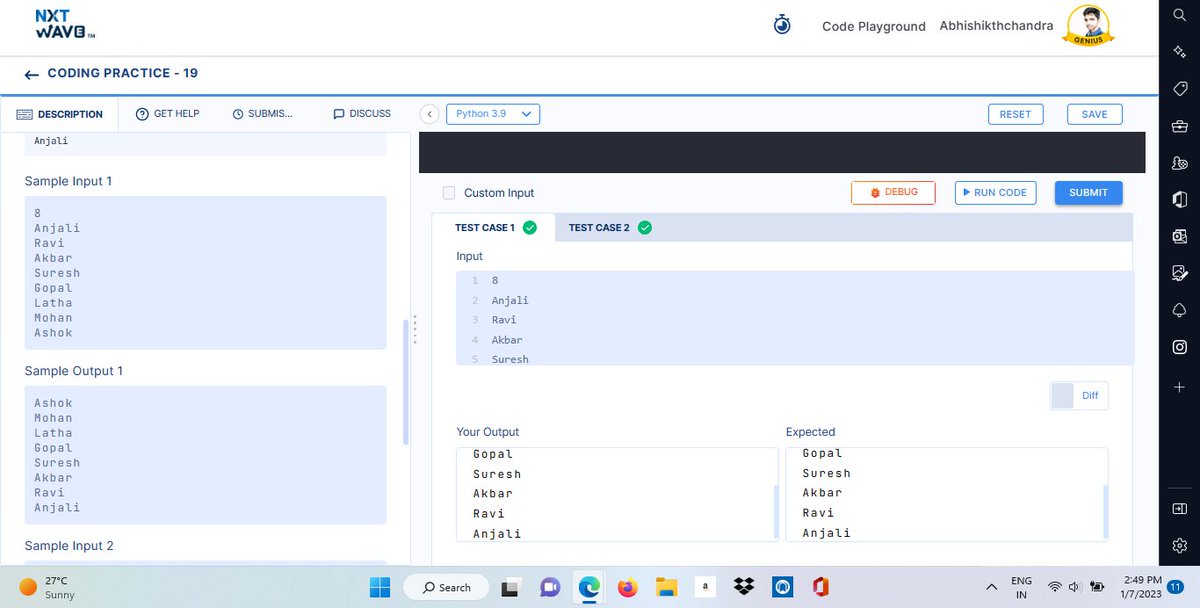Click the Reset button
The height and width of the screenshot is (608, 1200).
click(1015, 114)
